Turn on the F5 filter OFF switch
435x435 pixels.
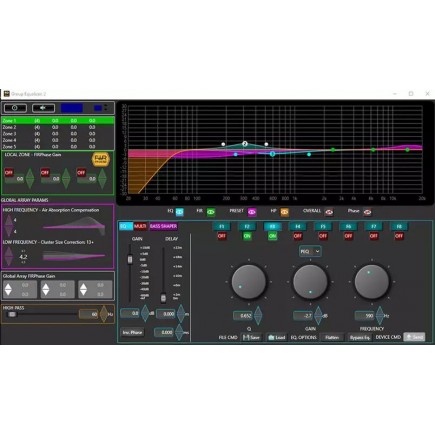tap(323, 236)
